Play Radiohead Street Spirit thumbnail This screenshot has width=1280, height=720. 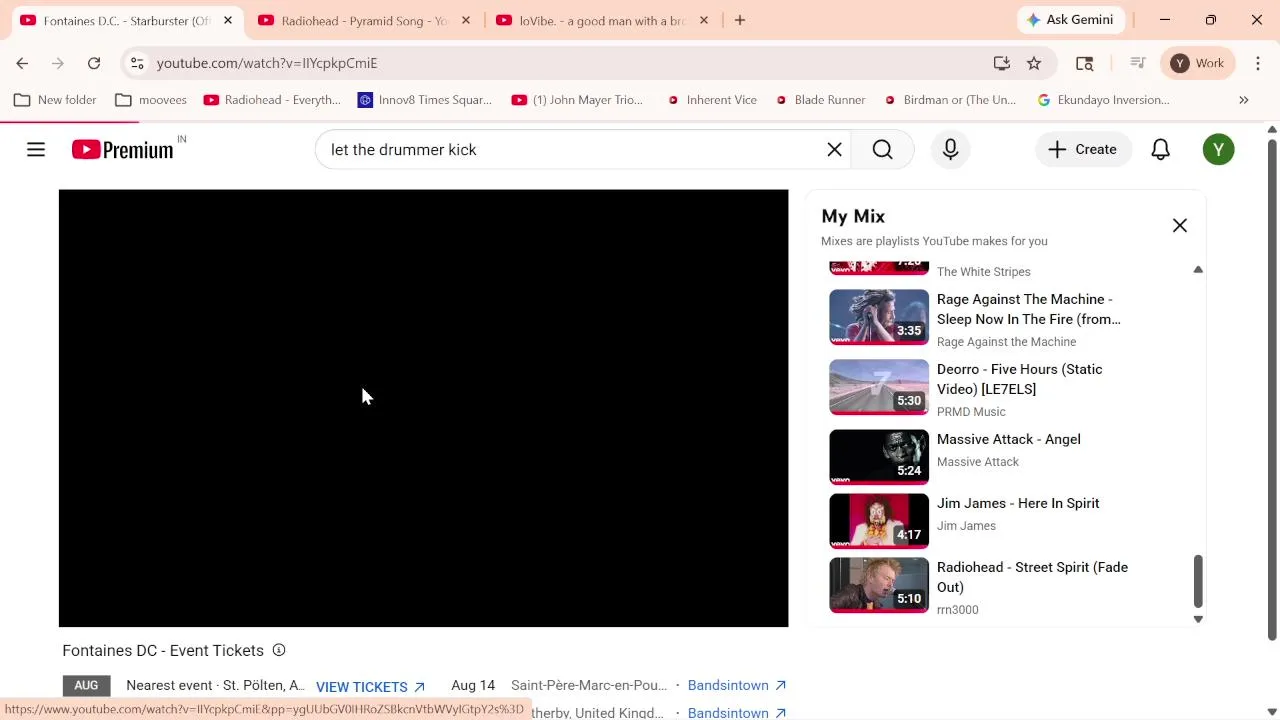879,585
